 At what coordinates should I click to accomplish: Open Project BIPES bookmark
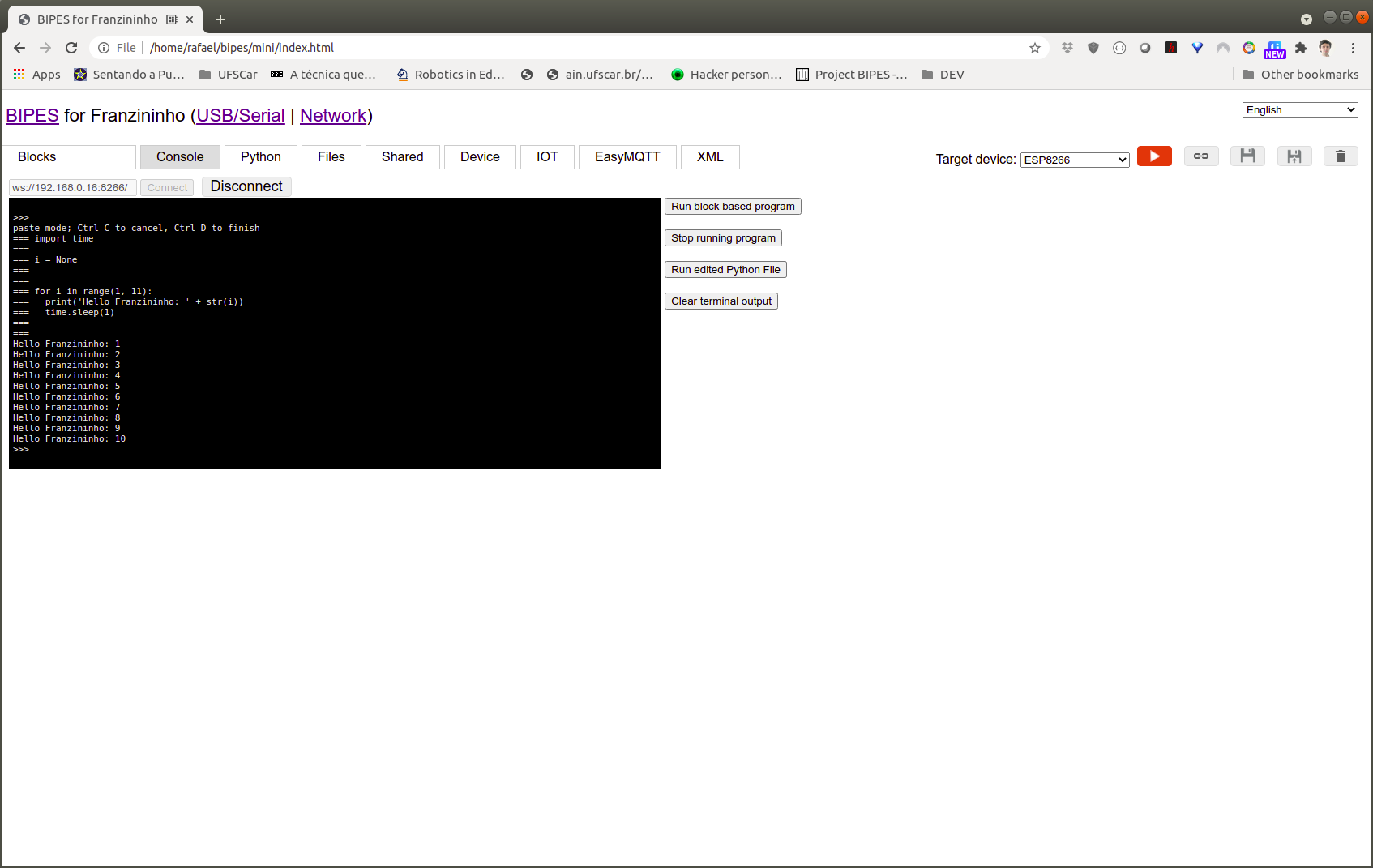[852, 75]
